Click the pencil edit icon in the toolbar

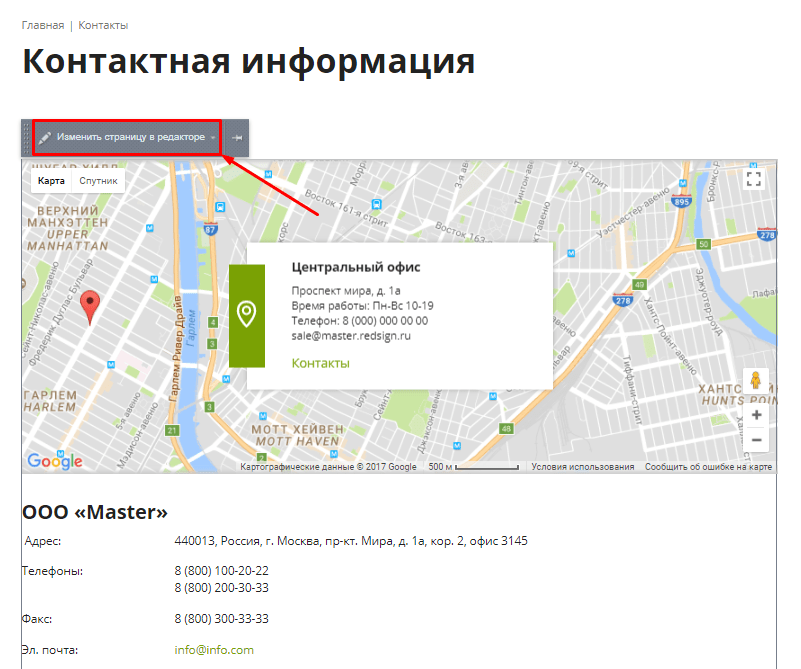(45, 137)
